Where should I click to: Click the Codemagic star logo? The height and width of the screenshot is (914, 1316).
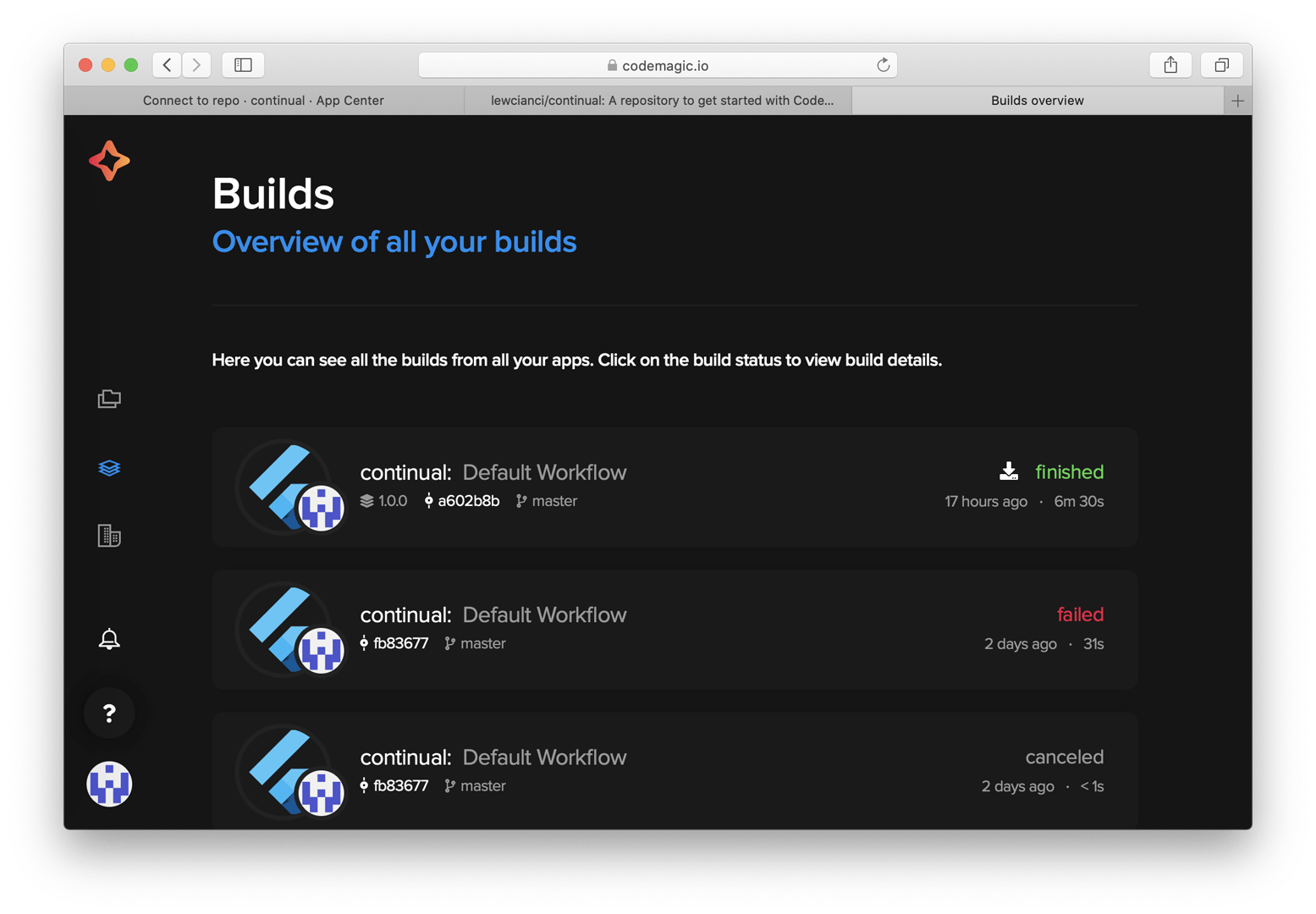point(109,161)
